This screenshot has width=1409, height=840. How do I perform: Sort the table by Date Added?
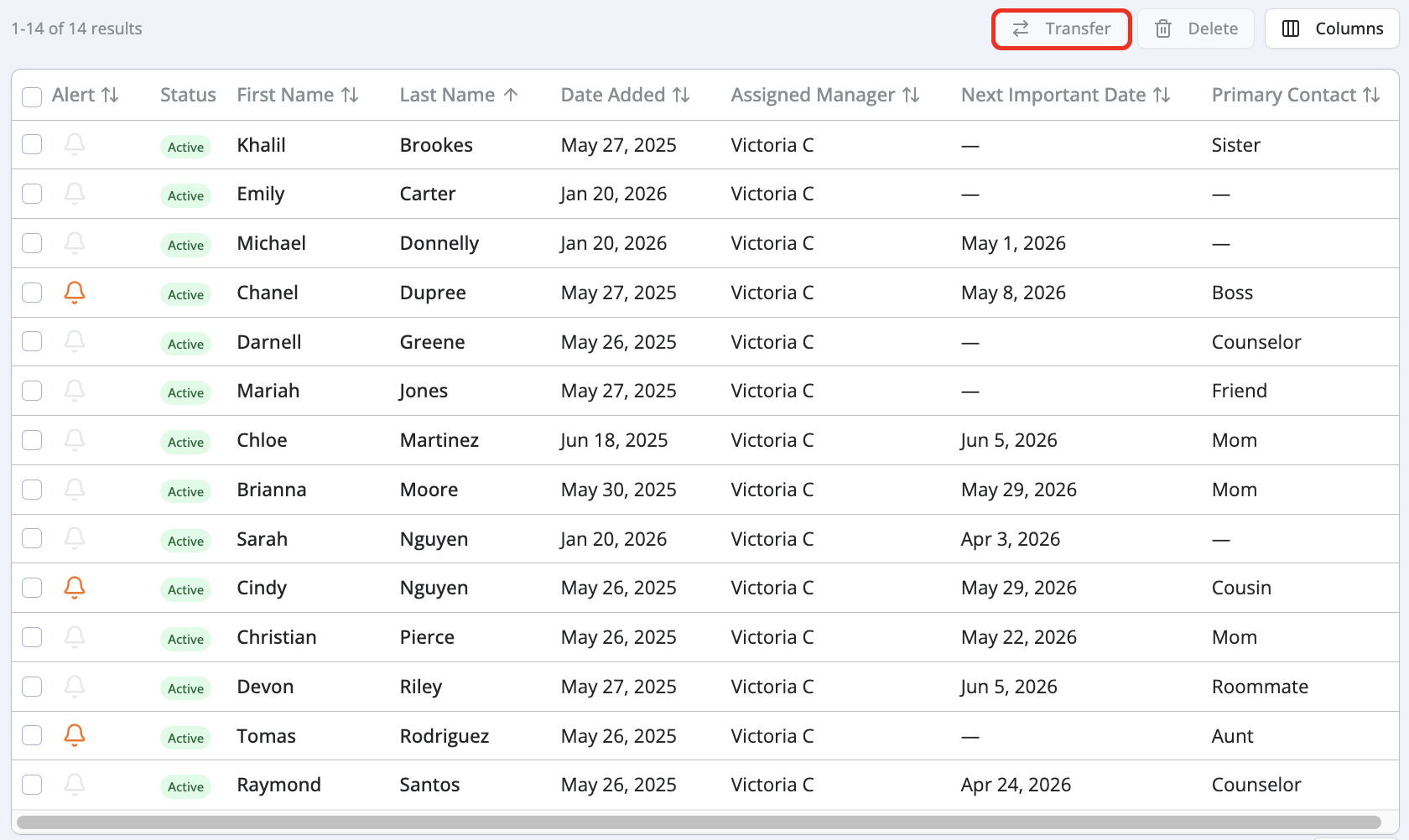pyautogui.click(x=681, y=96)
